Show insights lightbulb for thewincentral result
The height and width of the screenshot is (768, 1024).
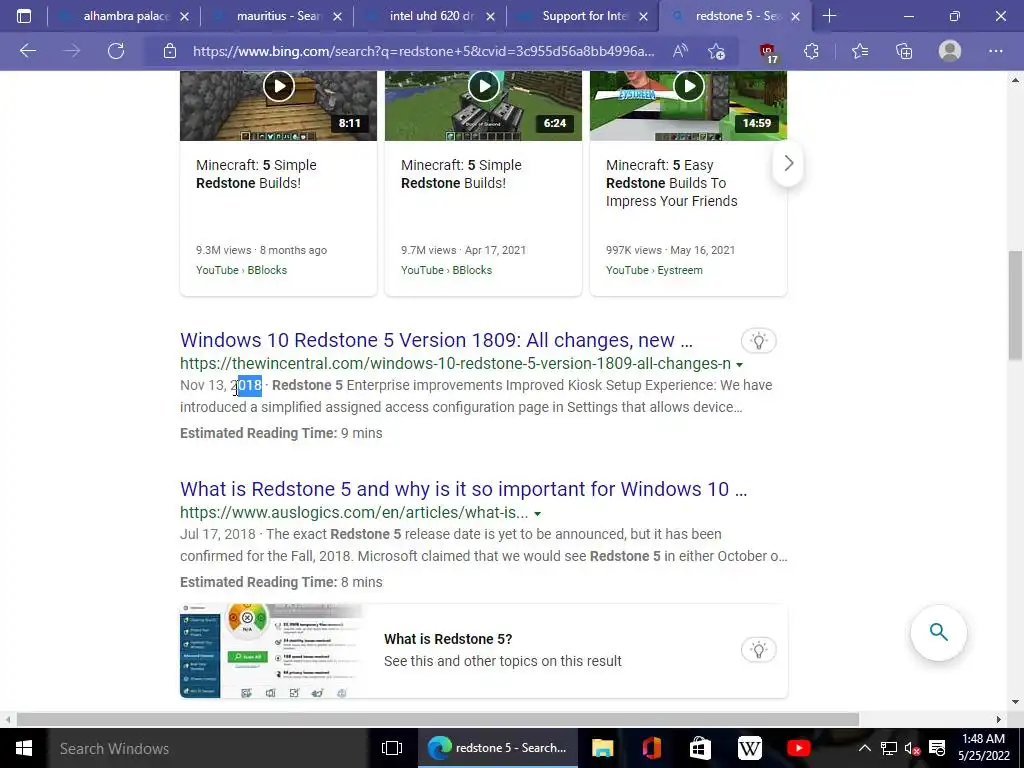tap(758, 340)
